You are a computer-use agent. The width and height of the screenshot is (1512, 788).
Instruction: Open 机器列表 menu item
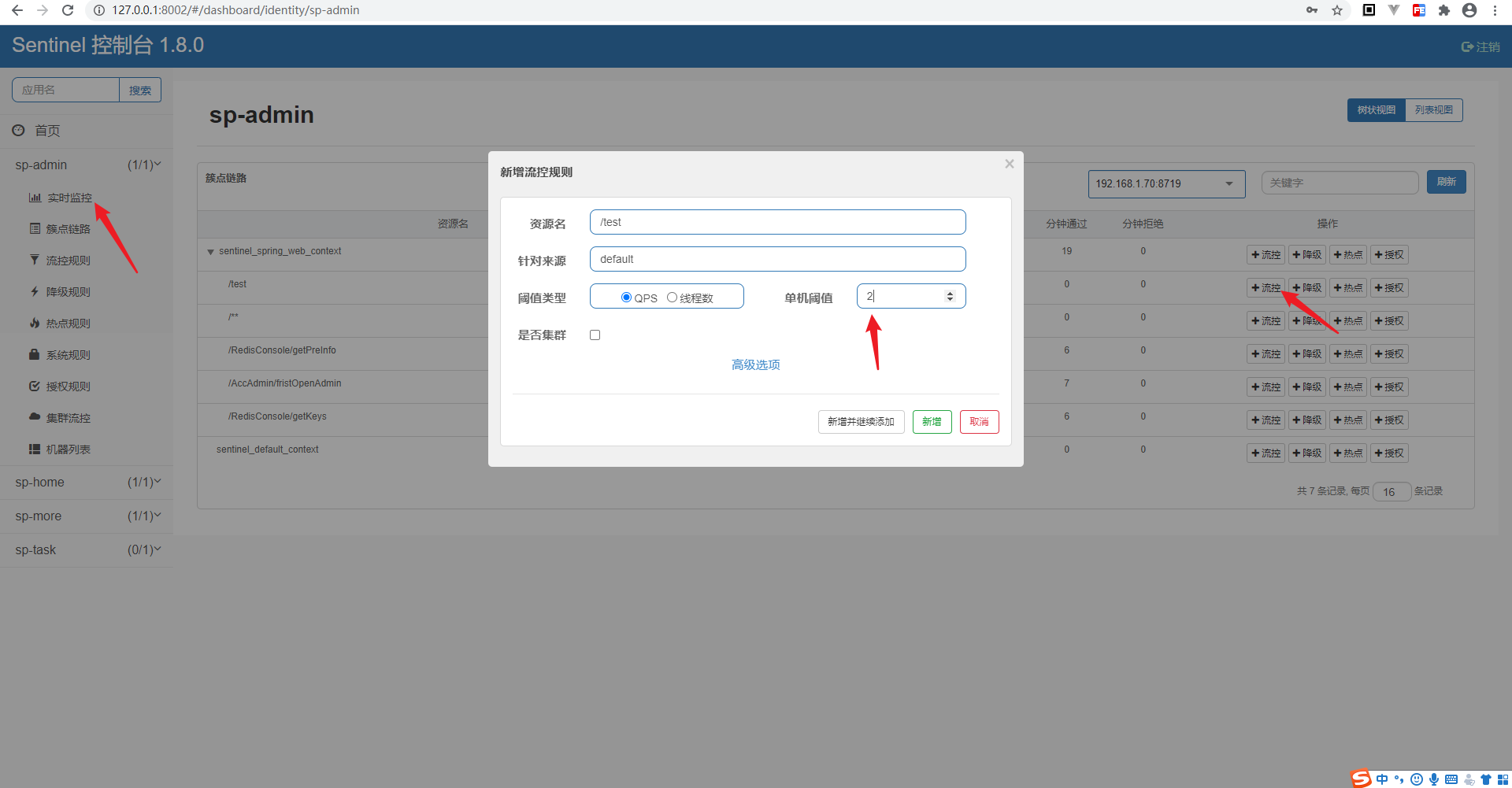[x=61, y=449]
